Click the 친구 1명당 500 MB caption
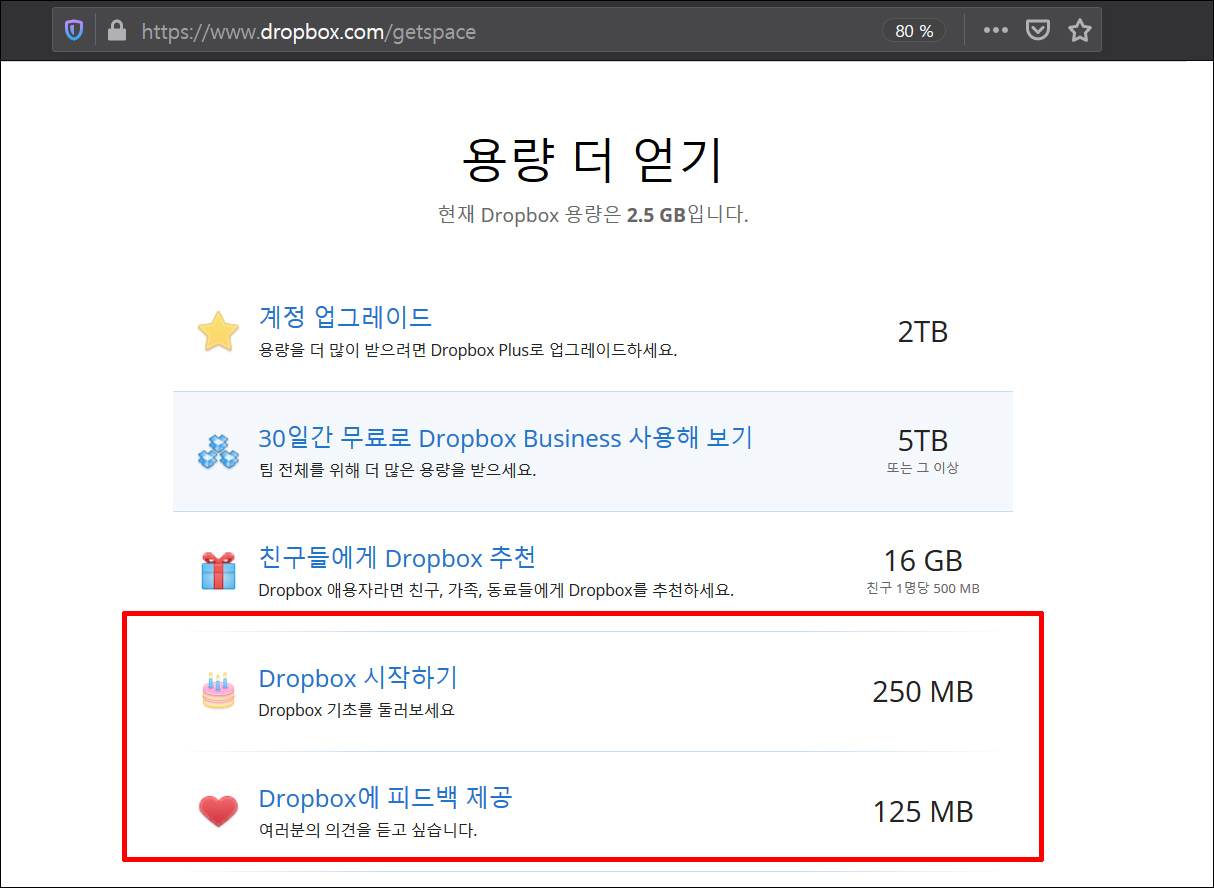Screen dimensions: 1214x888 click(922, 587)
